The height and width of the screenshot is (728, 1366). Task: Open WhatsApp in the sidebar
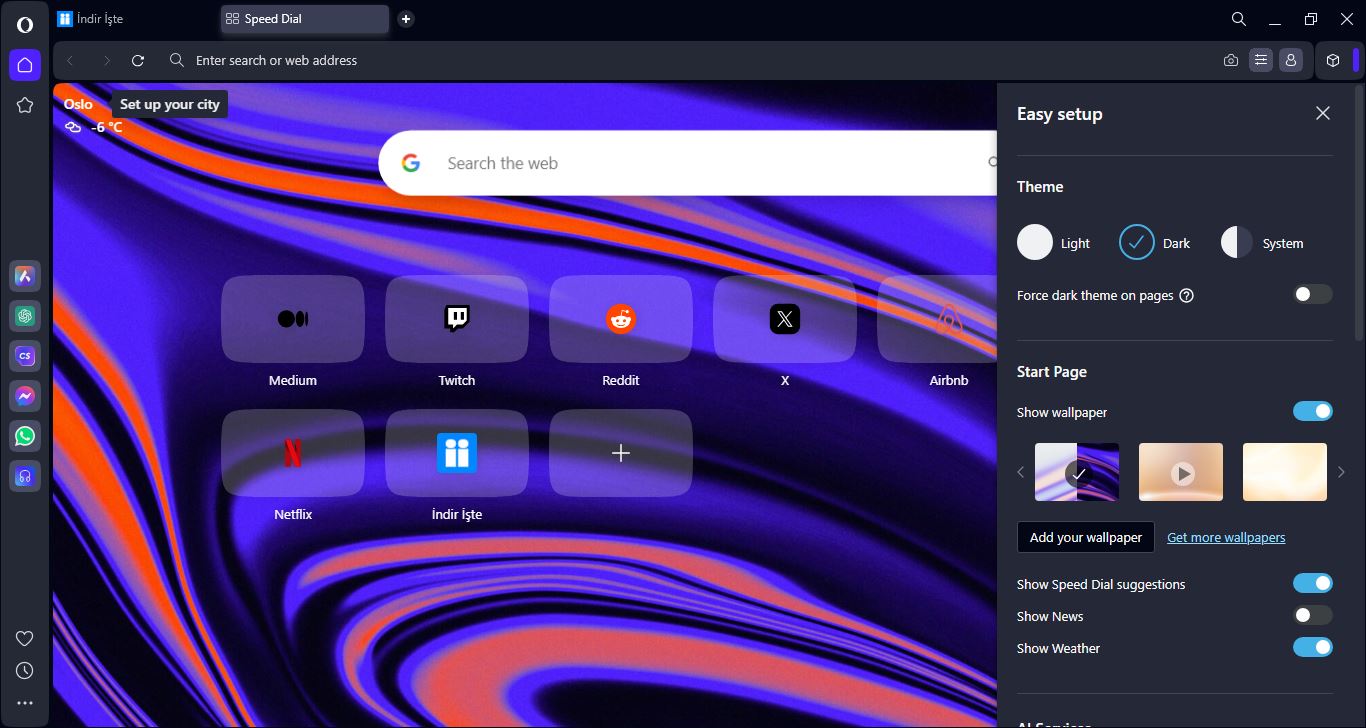(x=25, y=436)
